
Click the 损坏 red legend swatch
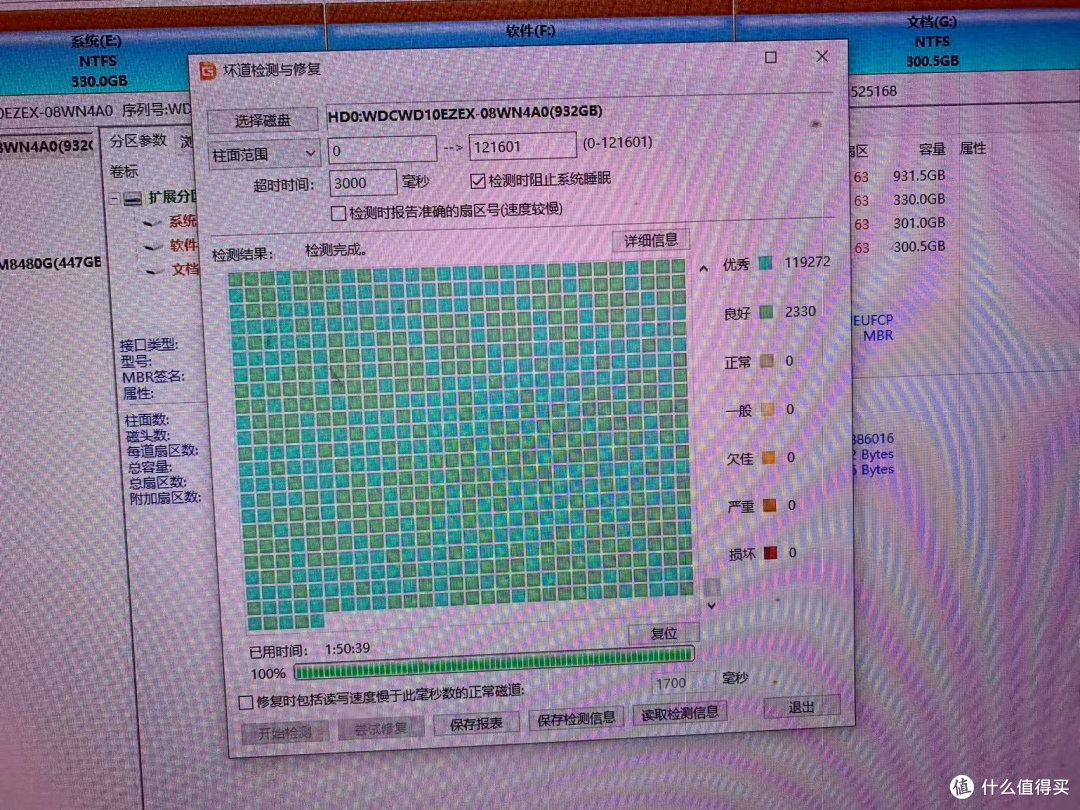(x=771, y=552)
